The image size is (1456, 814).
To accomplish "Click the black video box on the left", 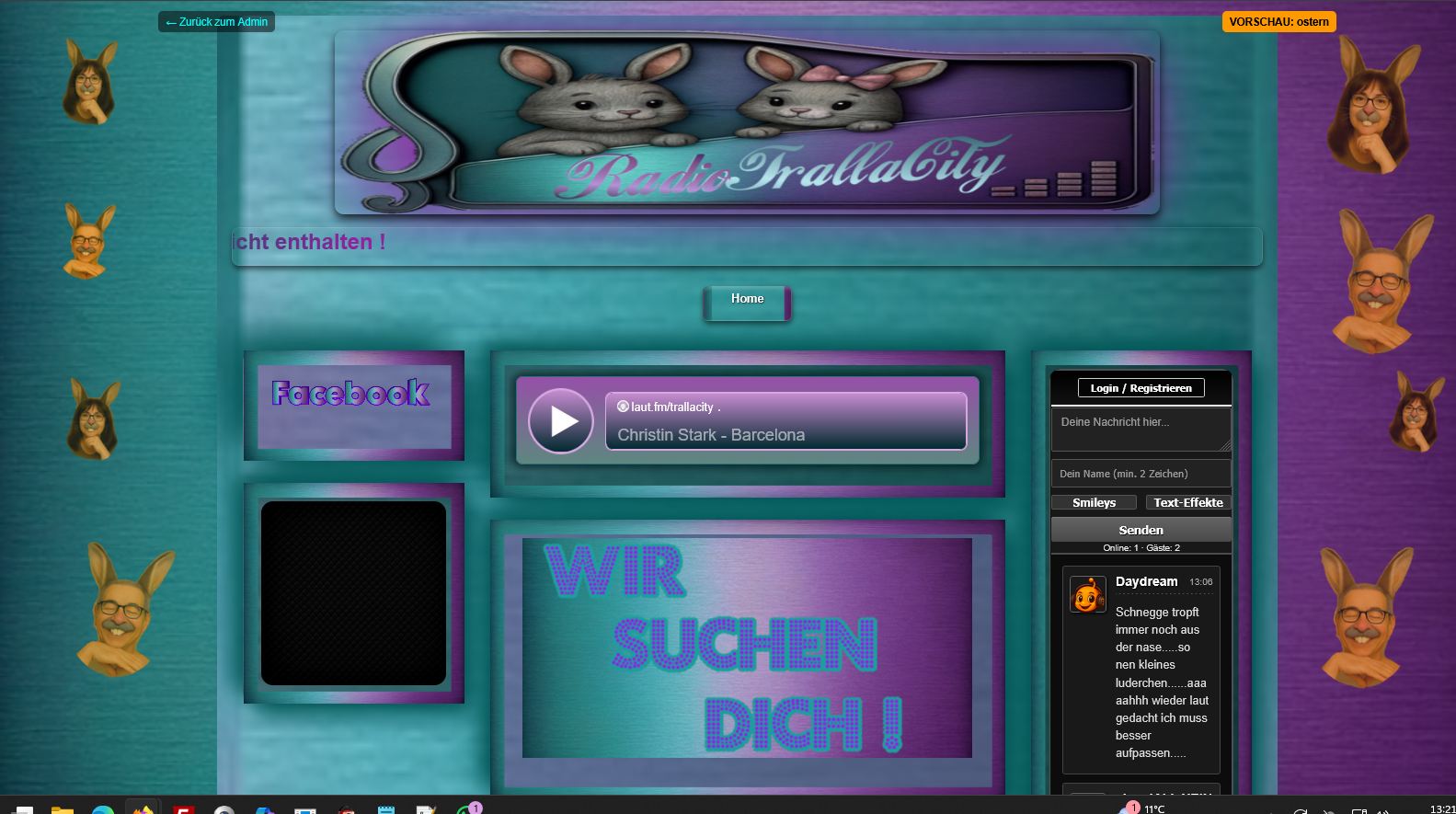I will (x=353, y=593).
